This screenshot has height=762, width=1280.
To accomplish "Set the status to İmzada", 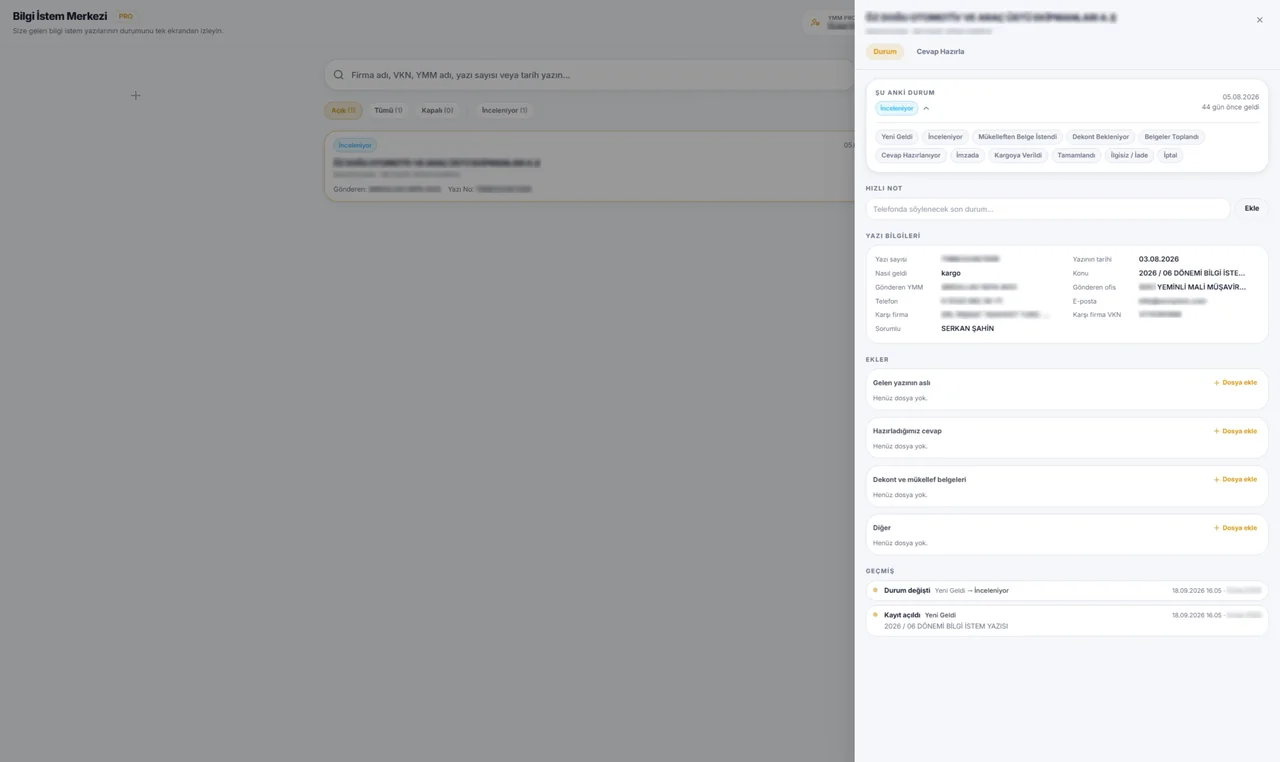I will point(967,156).
